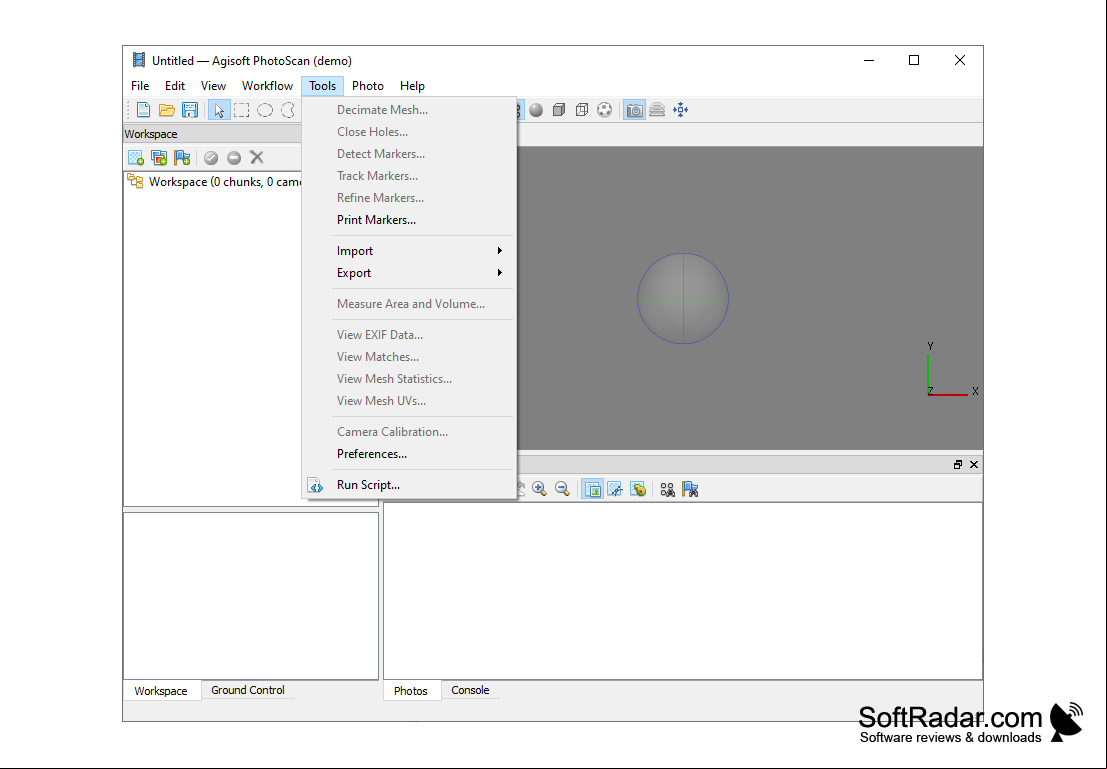Save the project with the floppy disk icon
Screen dimensions: 1107x769
coord(189,109)
